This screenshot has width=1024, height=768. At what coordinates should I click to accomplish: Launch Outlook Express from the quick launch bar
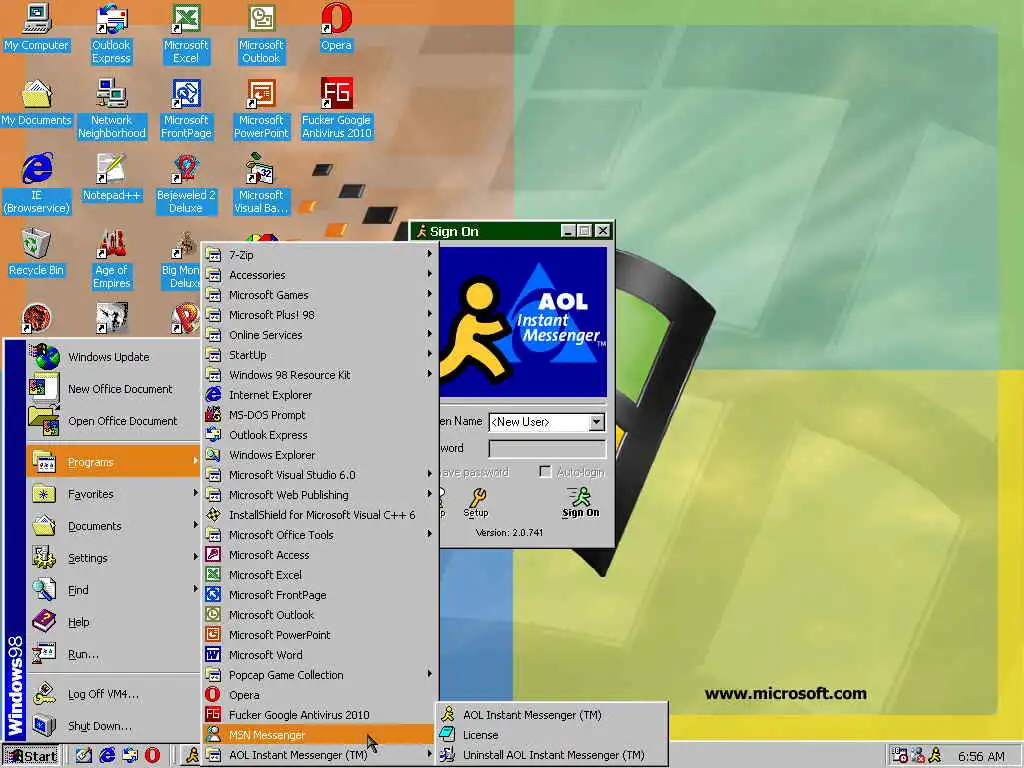(x=129, y=756)
